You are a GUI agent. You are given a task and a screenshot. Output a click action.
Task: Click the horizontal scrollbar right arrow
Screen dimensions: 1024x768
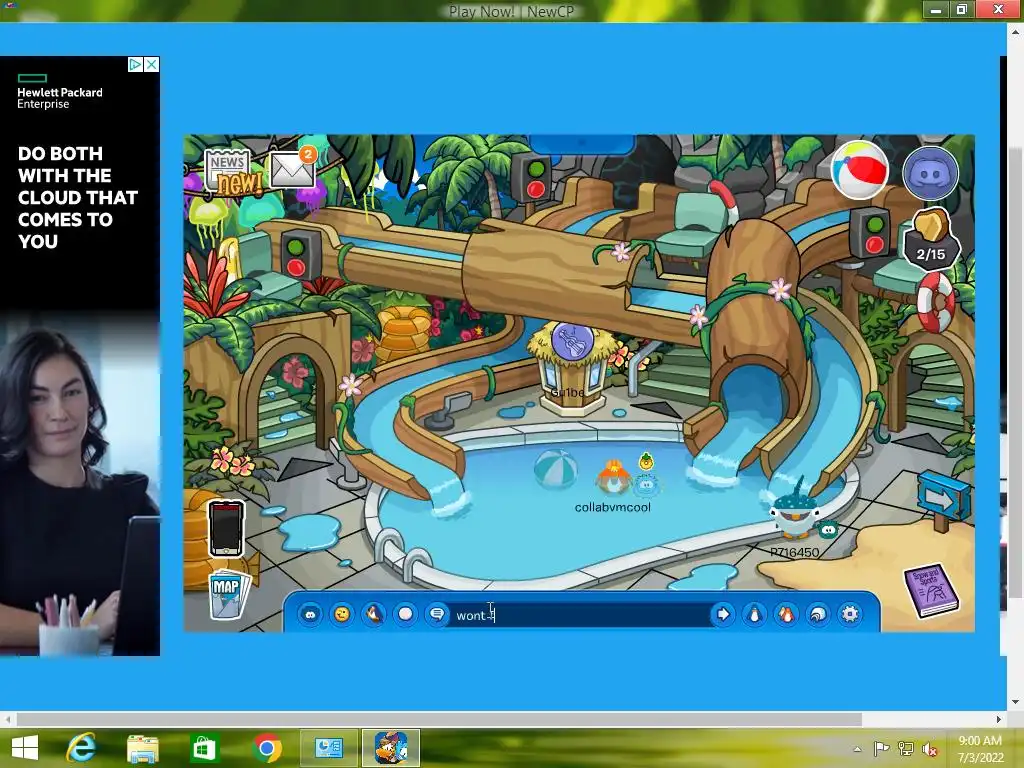click(999, 720)
